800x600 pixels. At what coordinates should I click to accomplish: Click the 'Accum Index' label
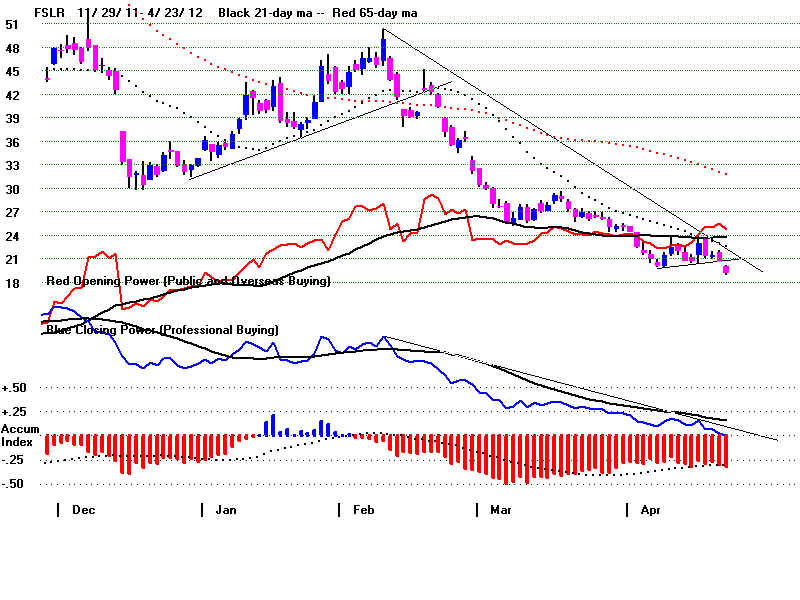[x=20, y=435]
